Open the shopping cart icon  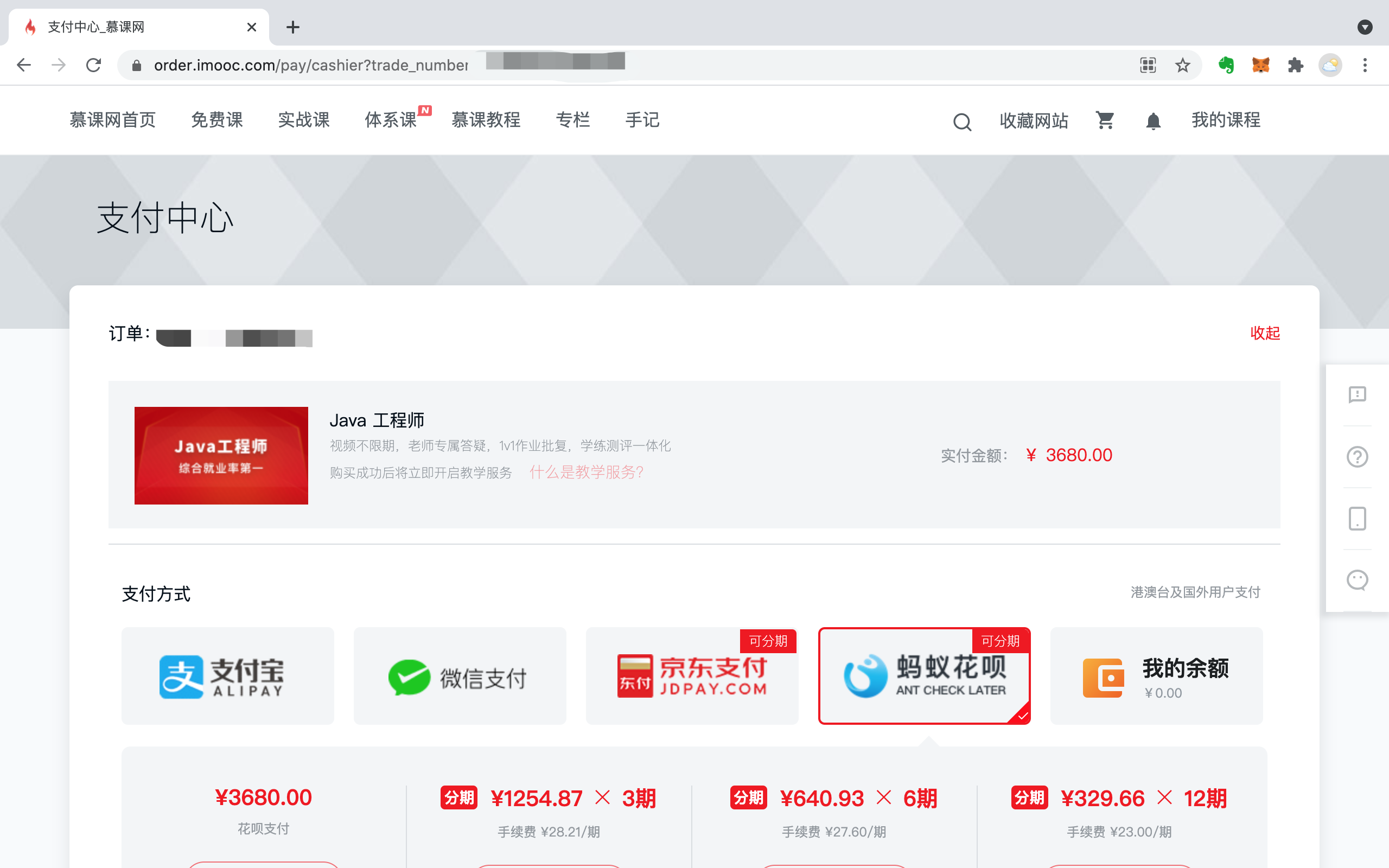[x=1105, y=120]
